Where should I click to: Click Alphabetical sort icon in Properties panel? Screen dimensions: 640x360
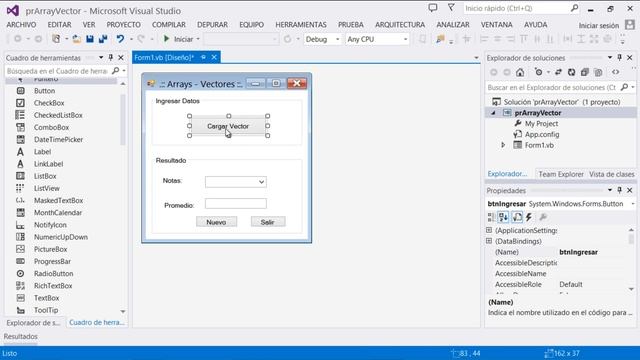point(503,217)
